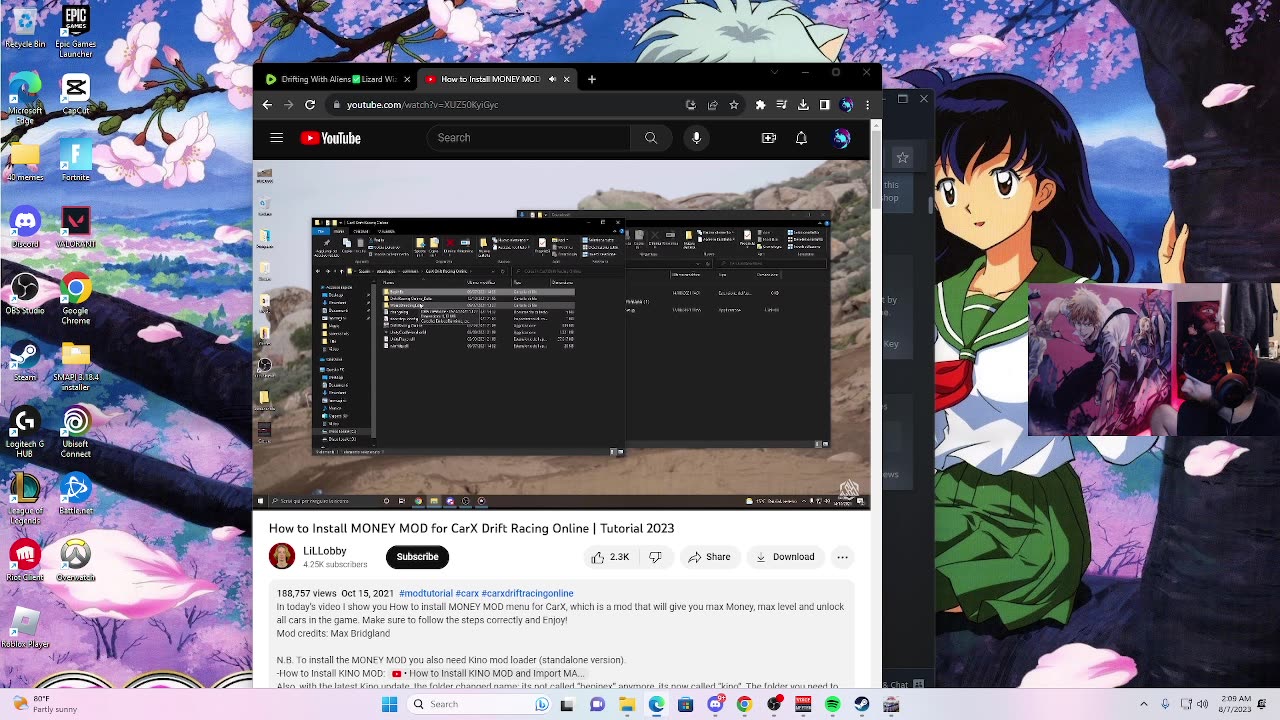The image size is (1280, 720).
Task: Open Chrome tab search chevron
Action: click(774, 73)
